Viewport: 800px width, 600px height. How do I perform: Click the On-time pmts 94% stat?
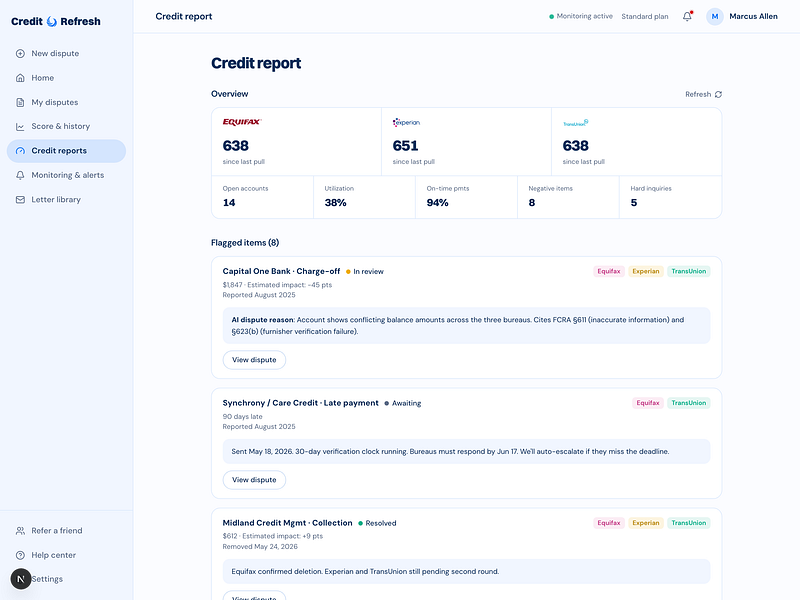coord(466,197)
